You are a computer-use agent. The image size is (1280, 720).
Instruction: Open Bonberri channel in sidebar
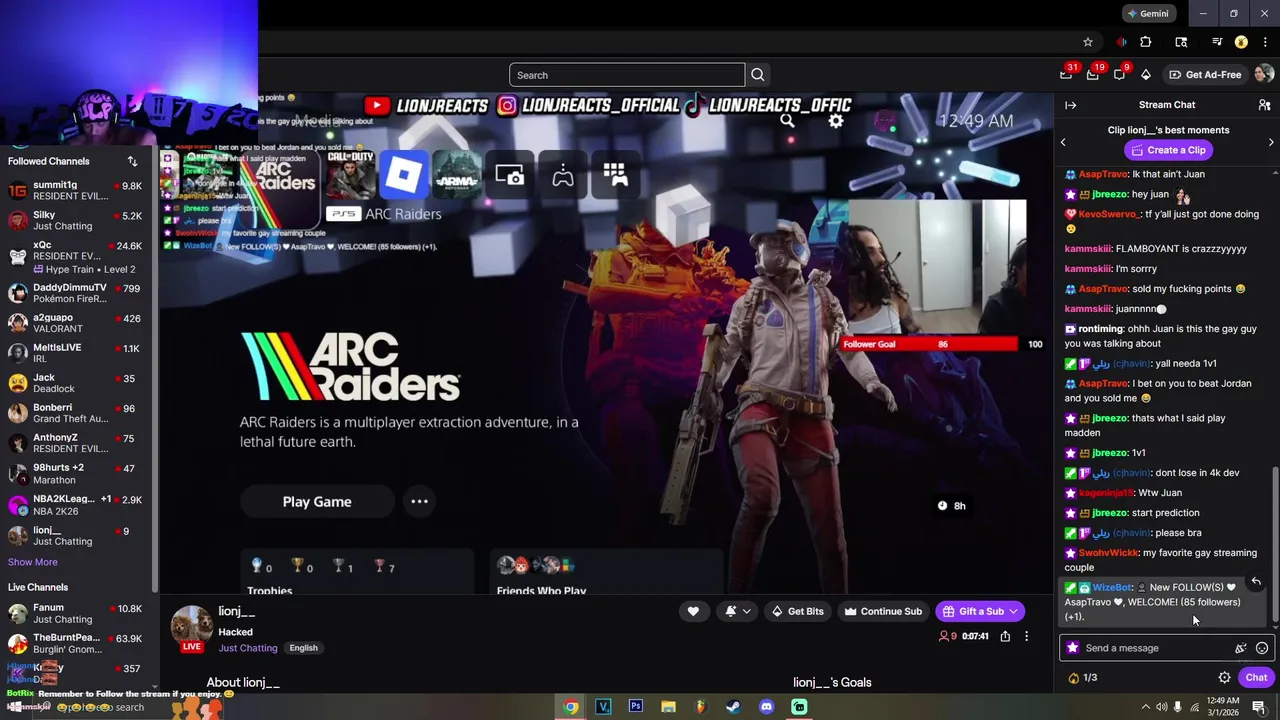point(75,413)
